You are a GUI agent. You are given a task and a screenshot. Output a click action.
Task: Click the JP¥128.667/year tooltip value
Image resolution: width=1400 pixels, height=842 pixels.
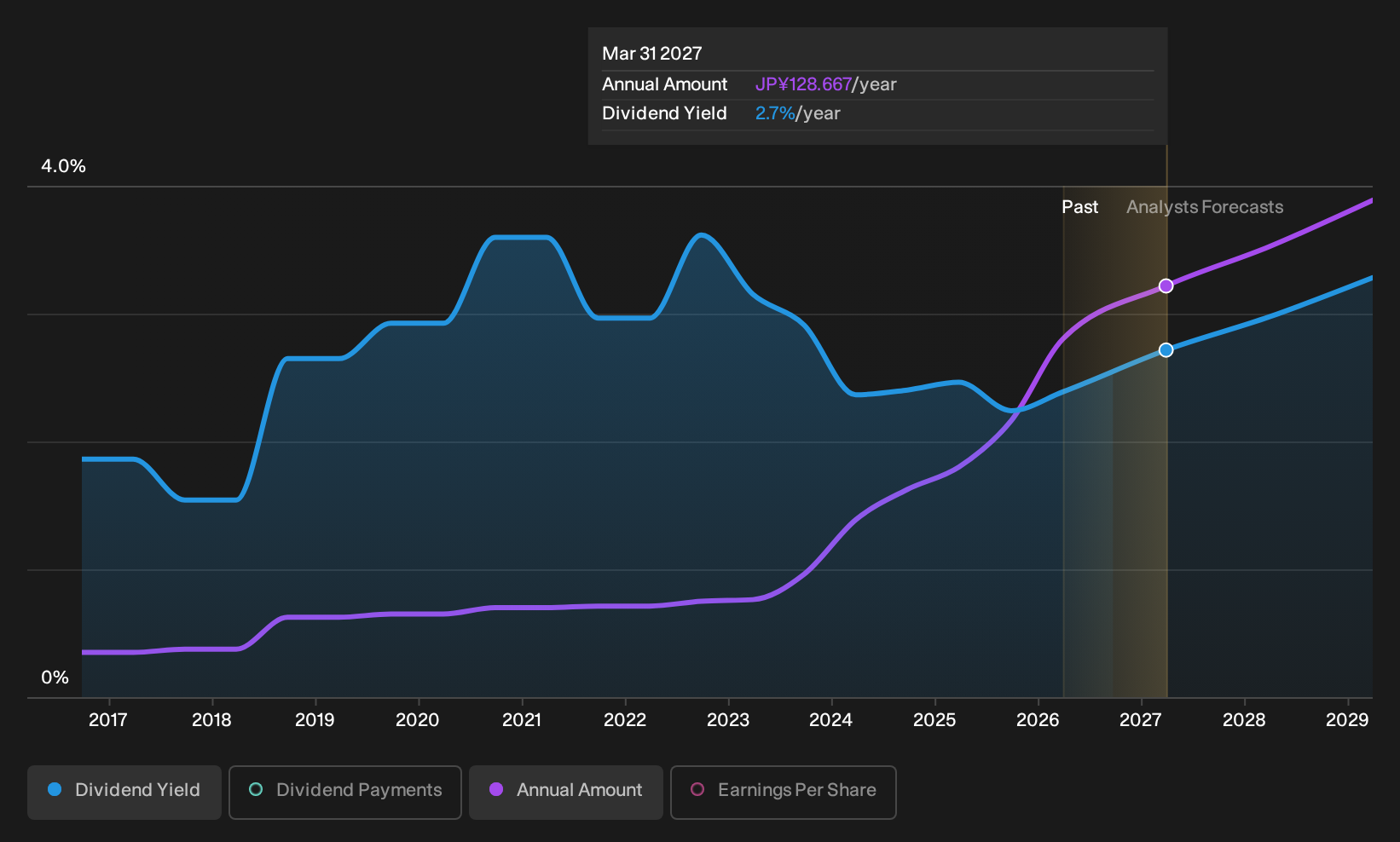[x=826, y=84]
